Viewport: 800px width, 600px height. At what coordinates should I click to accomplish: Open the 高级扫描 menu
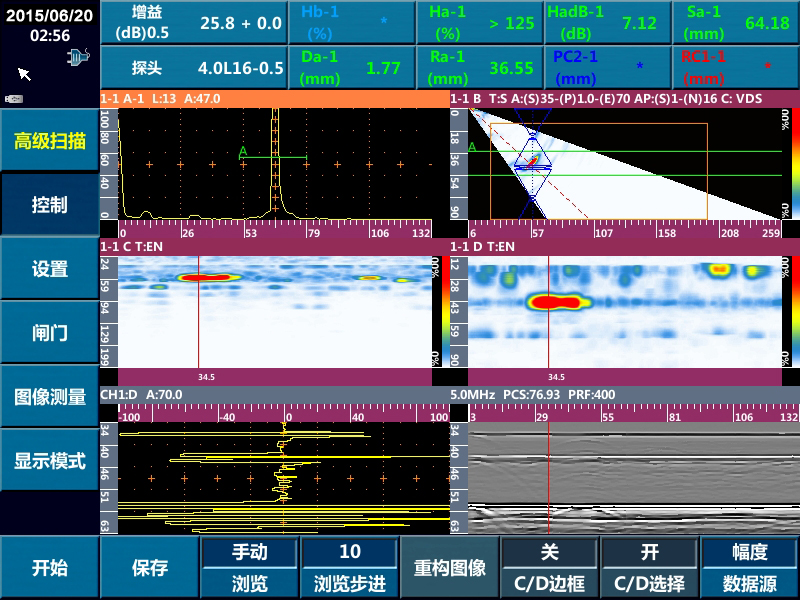point(50,140)
